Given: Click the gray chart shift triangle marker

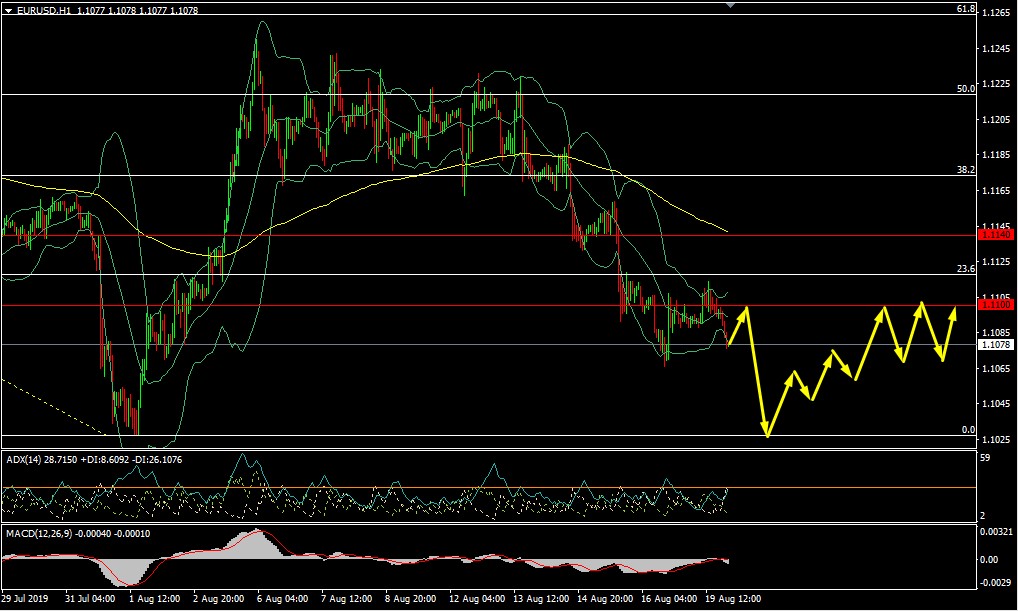Looking at the screenshot, I should (x=730, y=5).
